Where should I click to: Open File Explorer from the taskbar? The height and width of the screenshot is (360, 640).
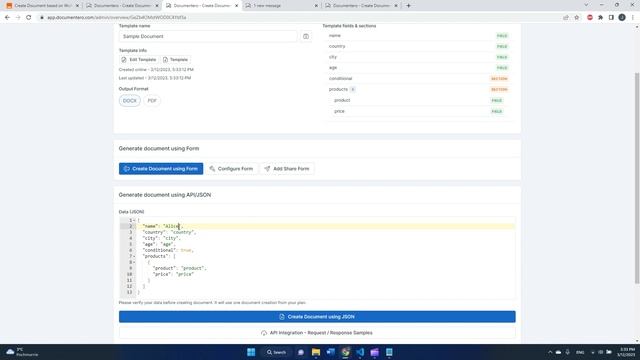[316, 352]
